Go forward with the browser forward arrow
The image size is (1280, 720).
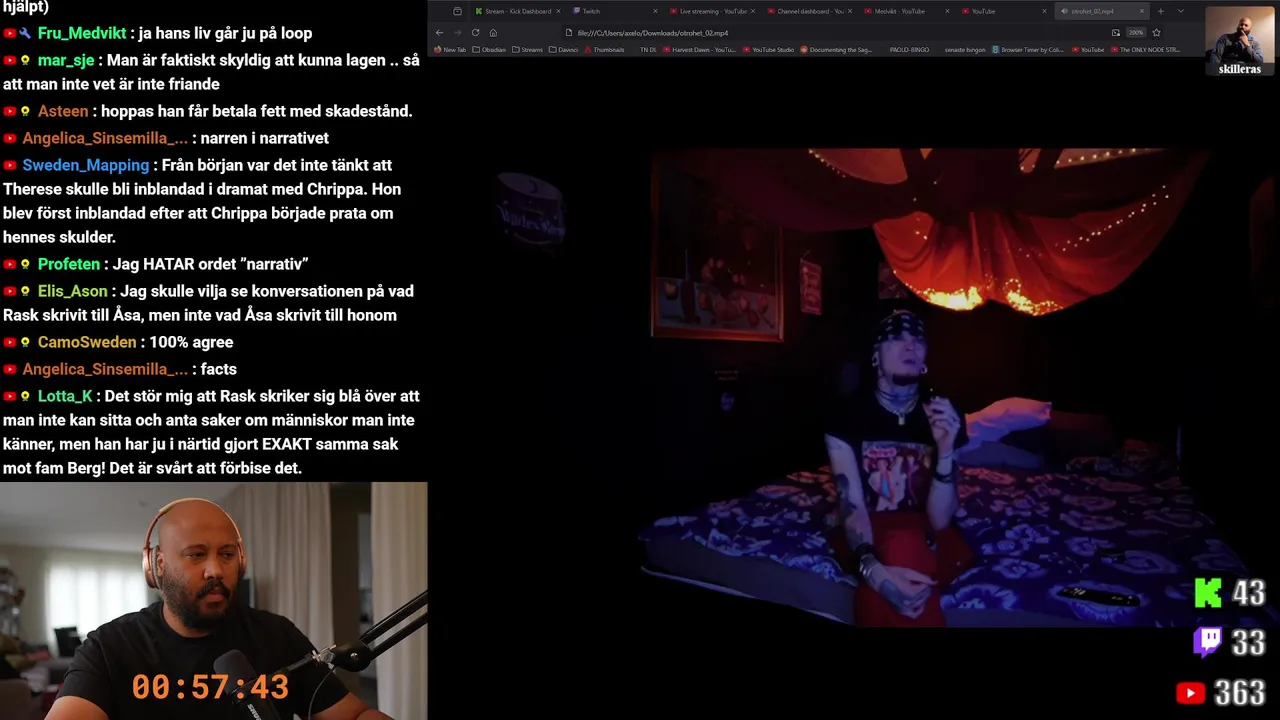point(457,32)
